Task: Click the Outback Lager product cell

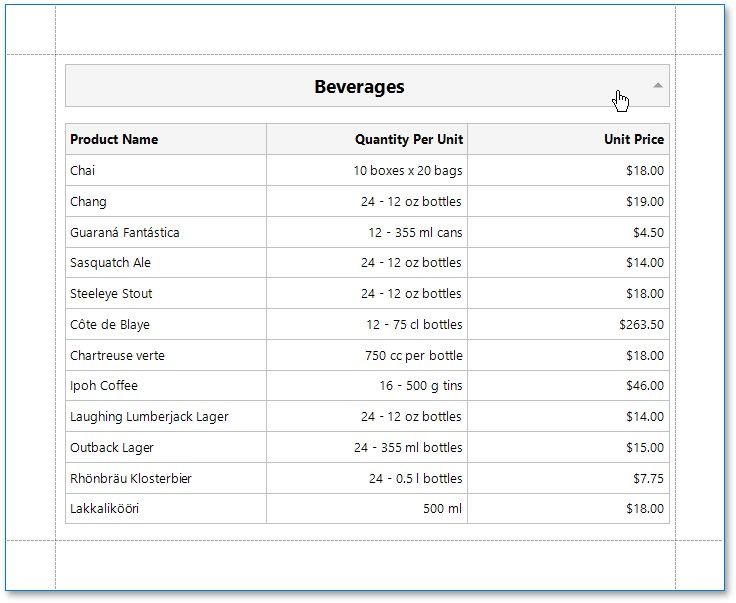Action: tap(112, 448)
